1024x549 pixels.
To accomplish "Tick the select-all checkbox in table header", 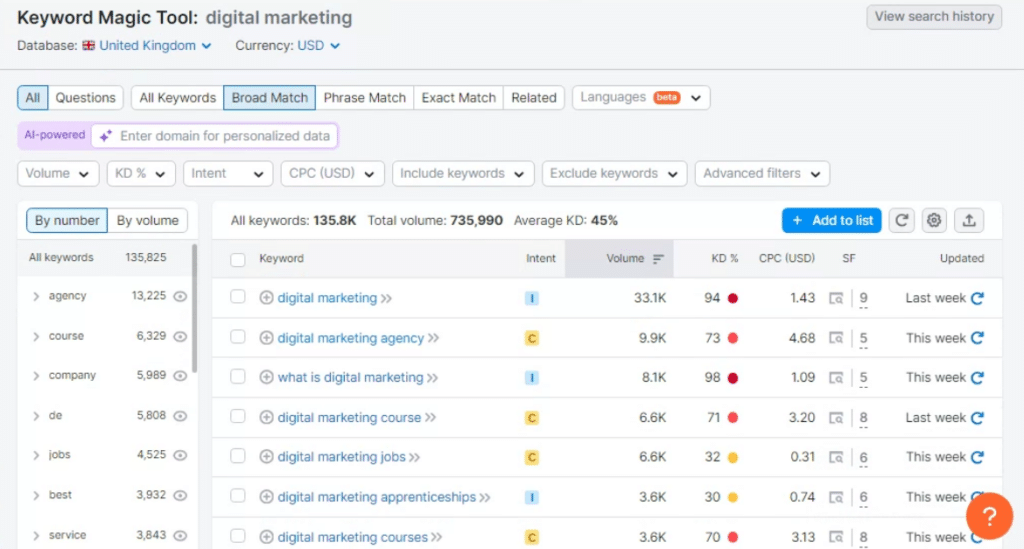I will coord(238,259).
